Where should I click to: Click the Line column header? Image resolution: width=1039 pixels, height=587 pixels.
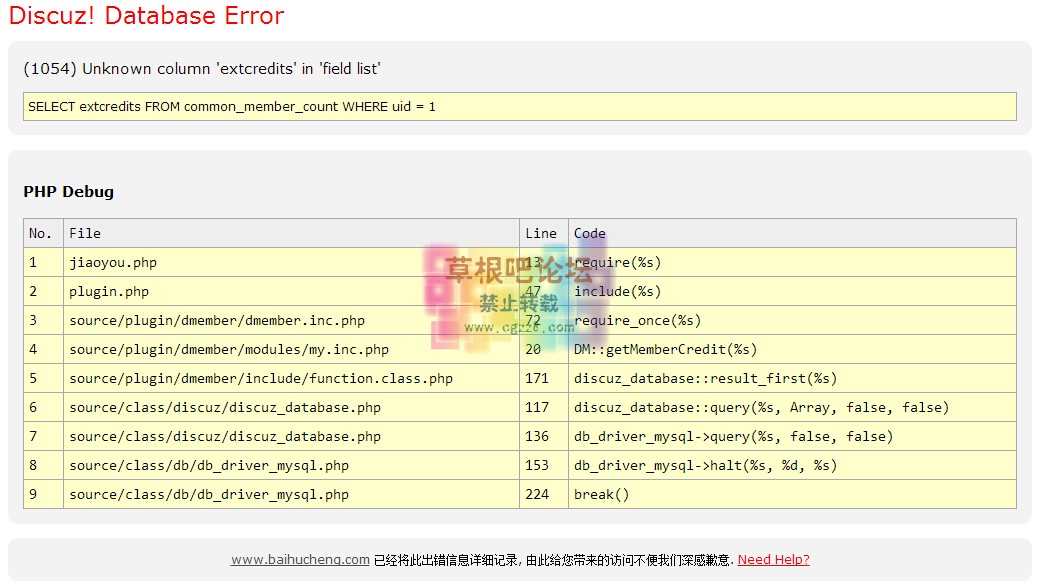541,233
